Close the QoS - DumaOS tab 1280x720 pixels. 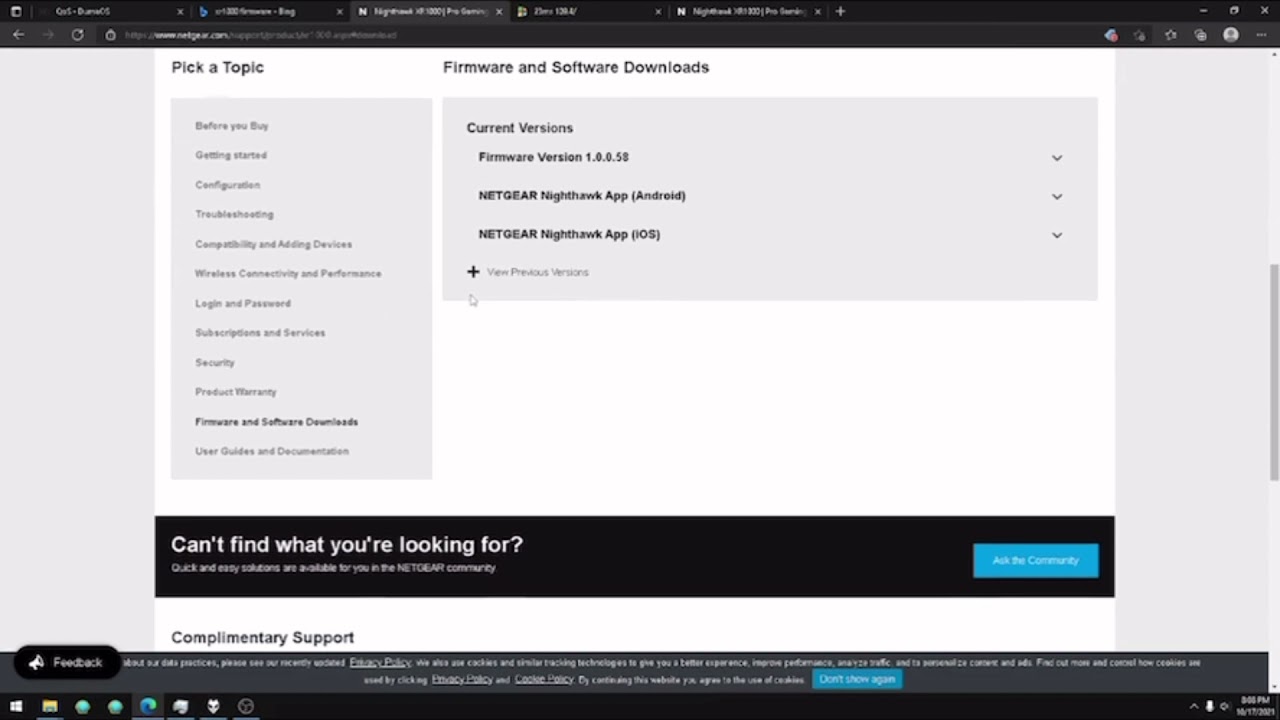pos(180,12)
